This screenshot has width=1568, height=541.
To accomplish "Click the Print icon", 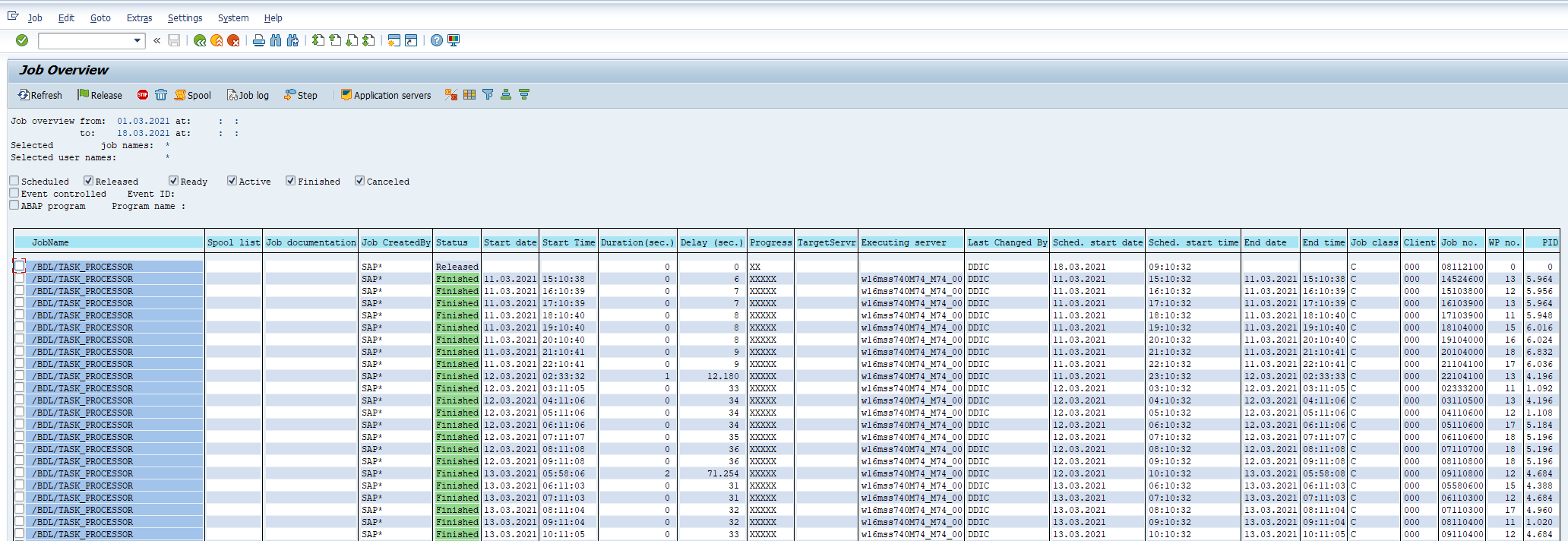I will click(x=259, y=41).
